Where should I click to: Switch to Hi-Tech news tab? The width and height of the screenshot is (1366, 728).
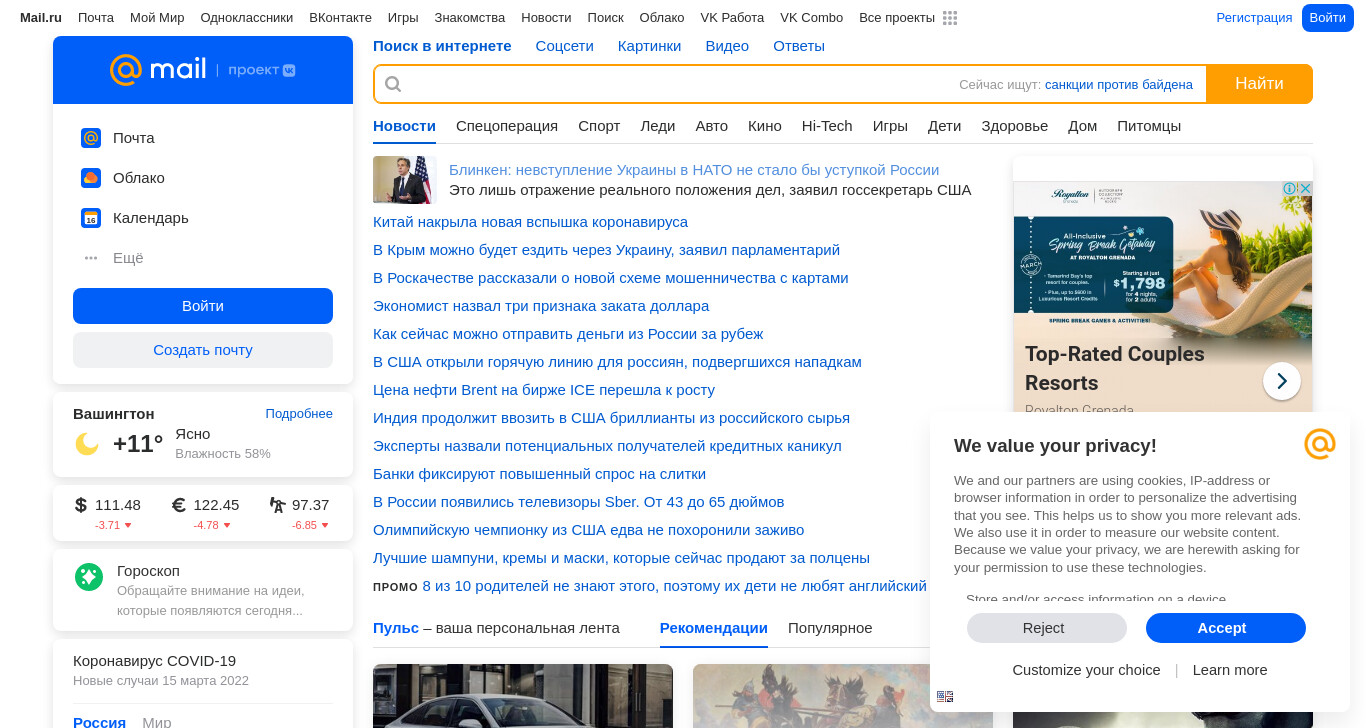[x=827, y=126]
